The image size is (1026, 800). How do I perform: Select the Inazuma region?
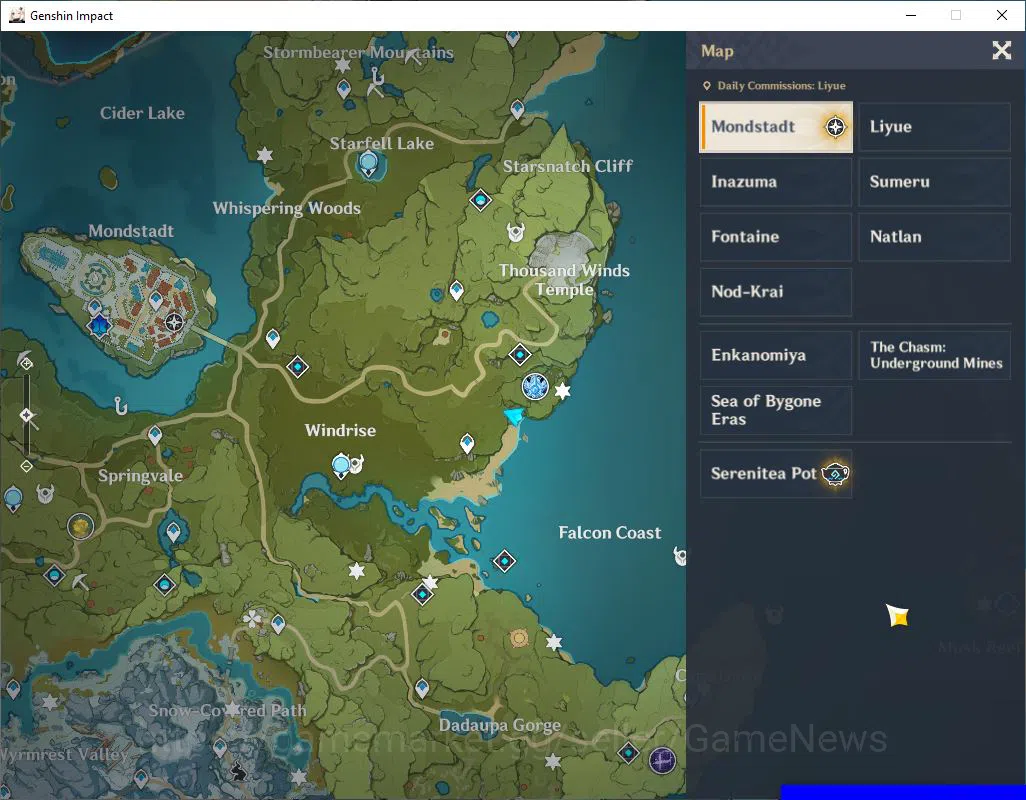pyautogui.click(x=776, y=182)
